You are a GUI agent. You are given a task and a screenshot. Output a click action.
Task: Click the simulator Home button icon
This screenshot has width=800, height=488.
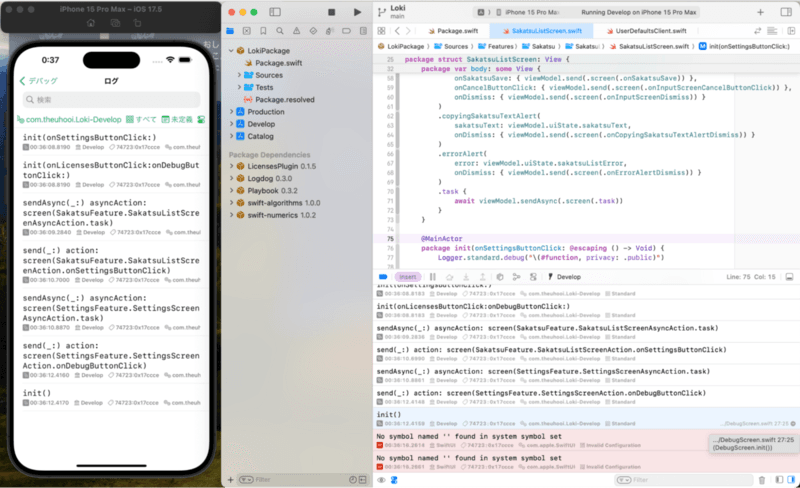[91, 23]
